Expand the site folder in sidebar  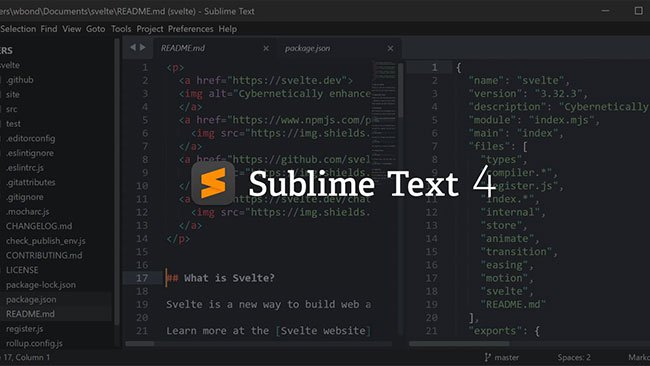12,95
